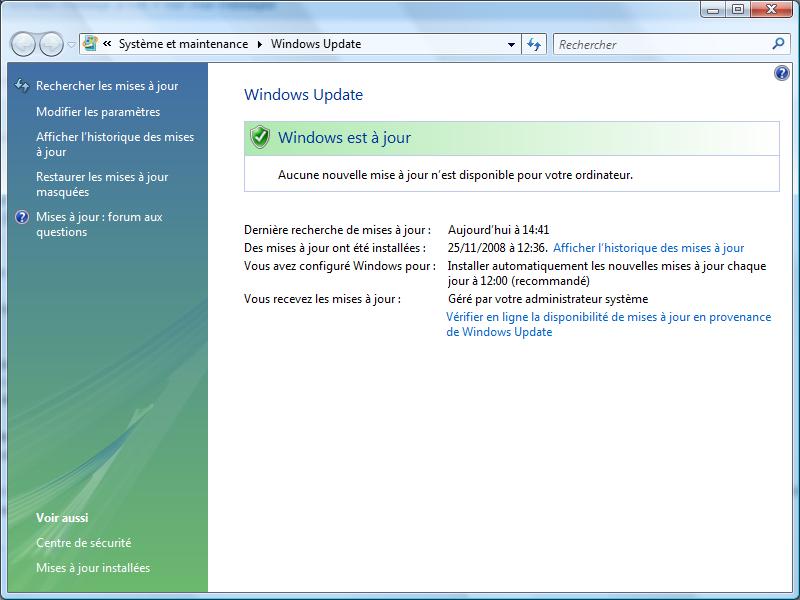The height and width of the screenshot is (600, 800).
Task: Close the Windows Update window
Action: pyautogui.click(x=771, y=9)
